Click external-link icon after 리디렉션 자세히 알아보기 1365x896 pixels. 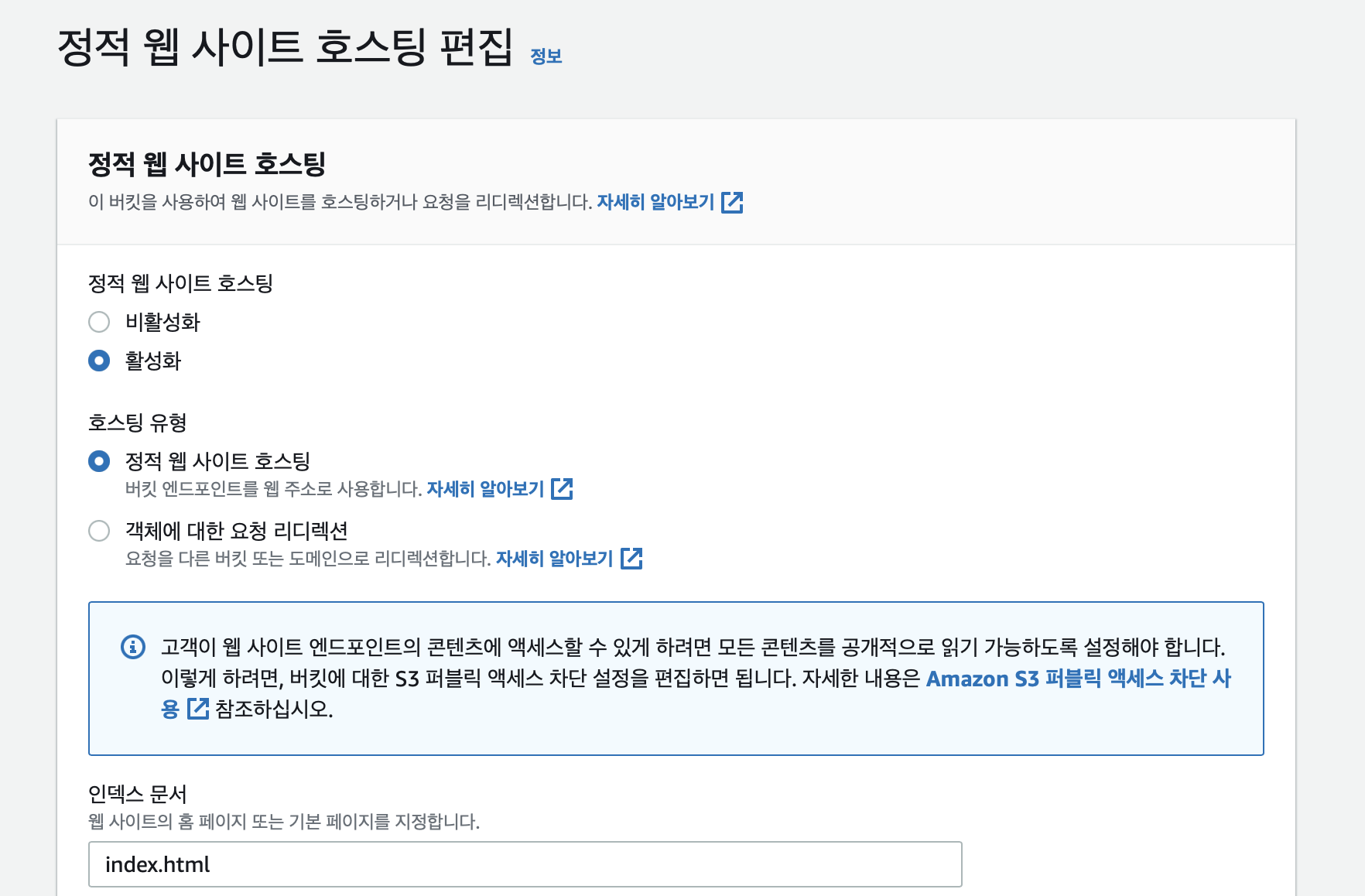(x=631, y=559)
